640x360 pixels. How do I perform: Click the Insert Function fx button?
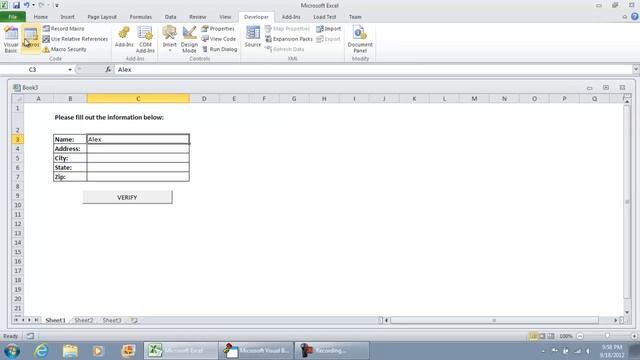pyautogui.click(x=108, y=70)
